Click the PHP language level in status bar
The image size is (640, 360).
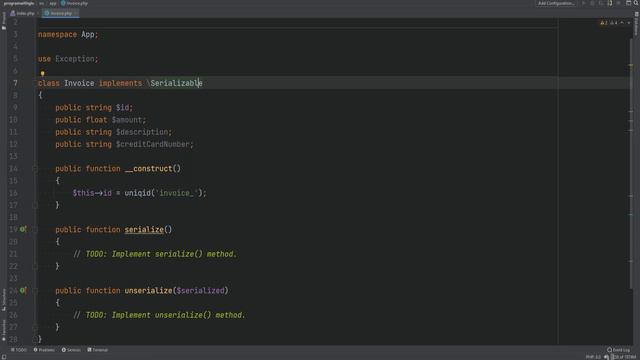(x=593, y=357)
